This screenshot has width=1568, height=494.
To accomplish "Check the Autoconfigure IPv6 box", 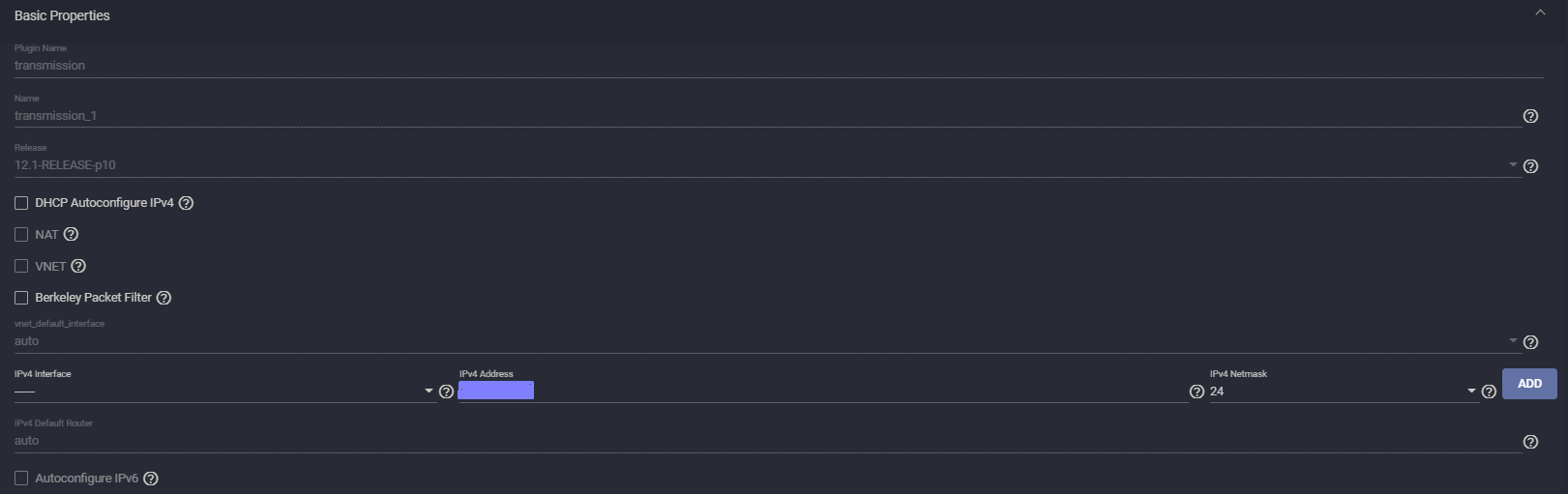I will (x=21, y=479).
